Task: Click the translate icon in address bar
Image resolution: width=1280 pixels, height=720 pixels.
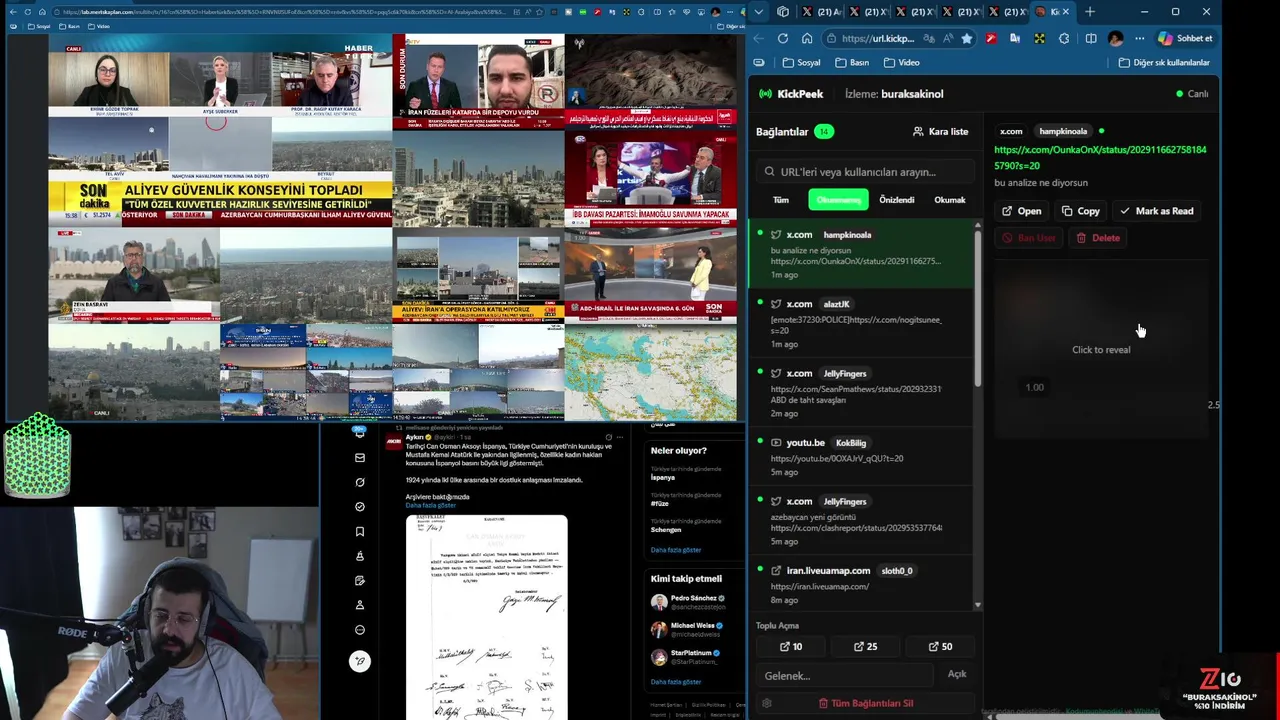Action: tap(930, 38)
